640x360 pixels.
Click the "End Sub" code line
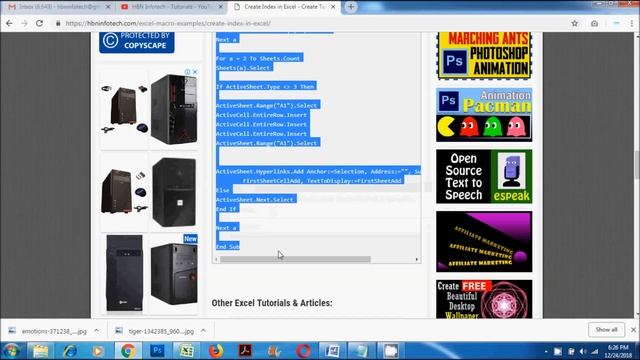pos(228,247)
